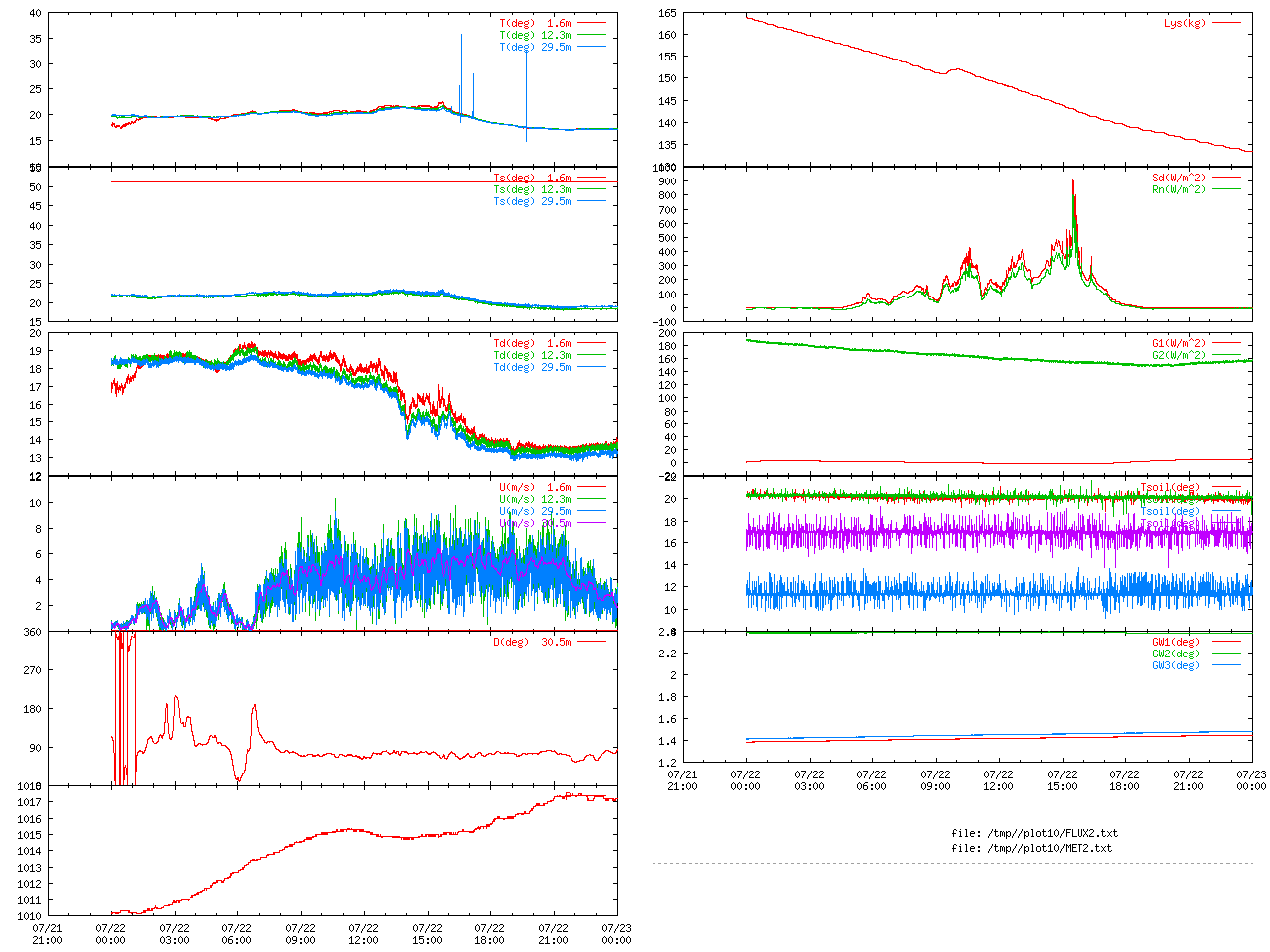Click the 1017 value on the pressure axis

click(29, 802)
